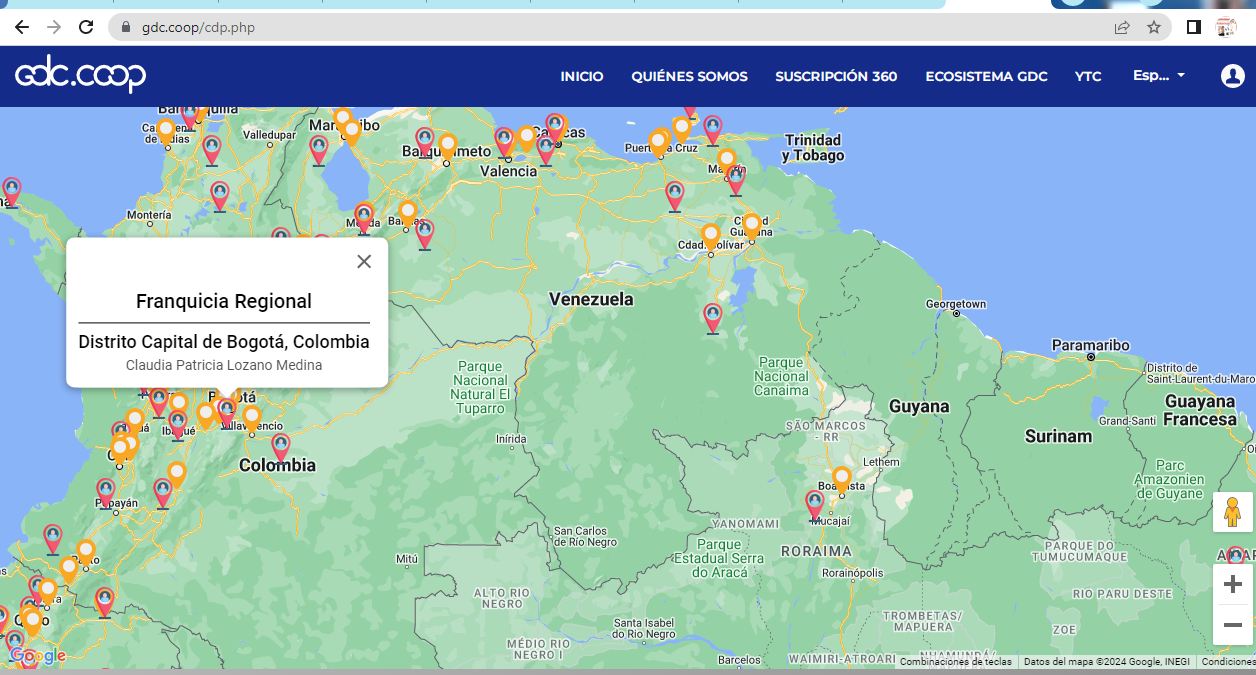Select the red marker south of Venezuela label
Screen dimensions: 1256x675
(x=712, y=318)
